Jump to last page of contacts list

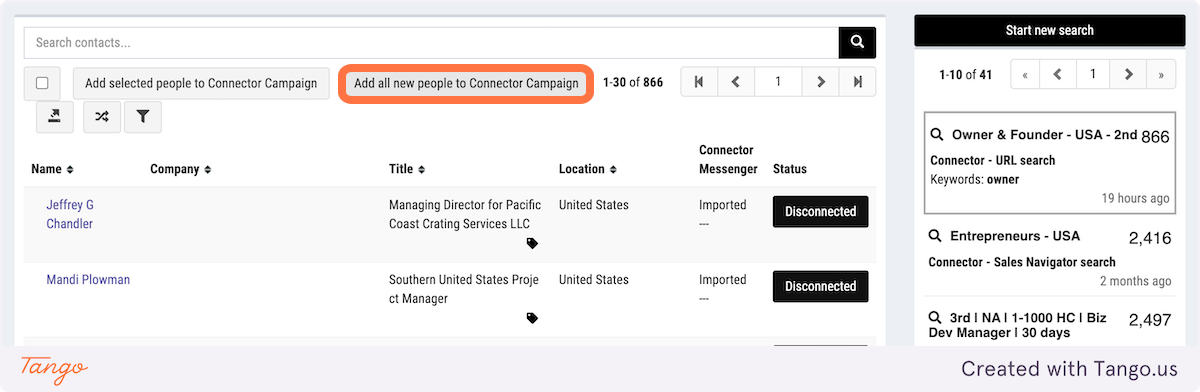pos(858,82)
